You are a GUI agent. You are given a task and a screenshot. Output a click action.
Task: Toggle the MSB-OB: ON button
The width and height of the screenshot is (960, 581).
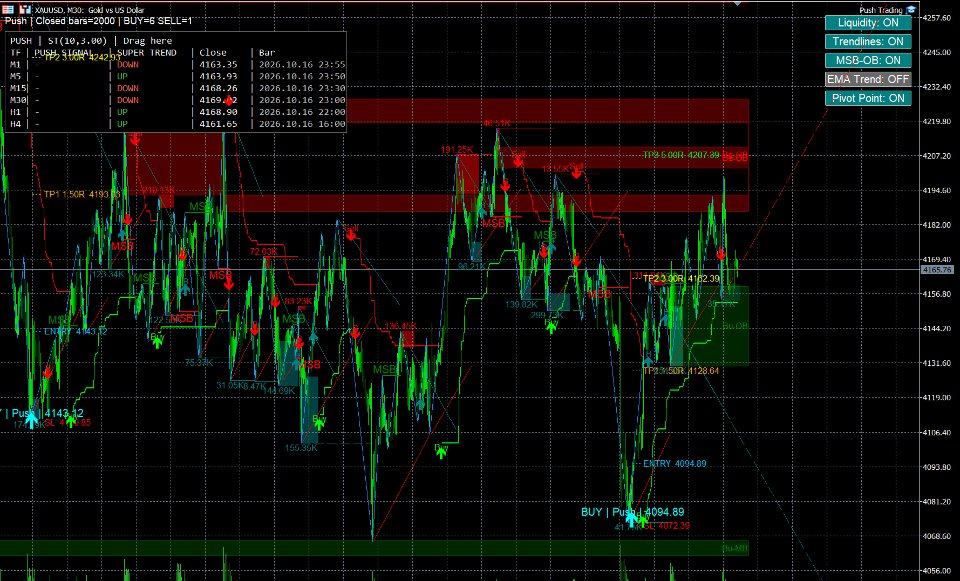click(868, 61)
